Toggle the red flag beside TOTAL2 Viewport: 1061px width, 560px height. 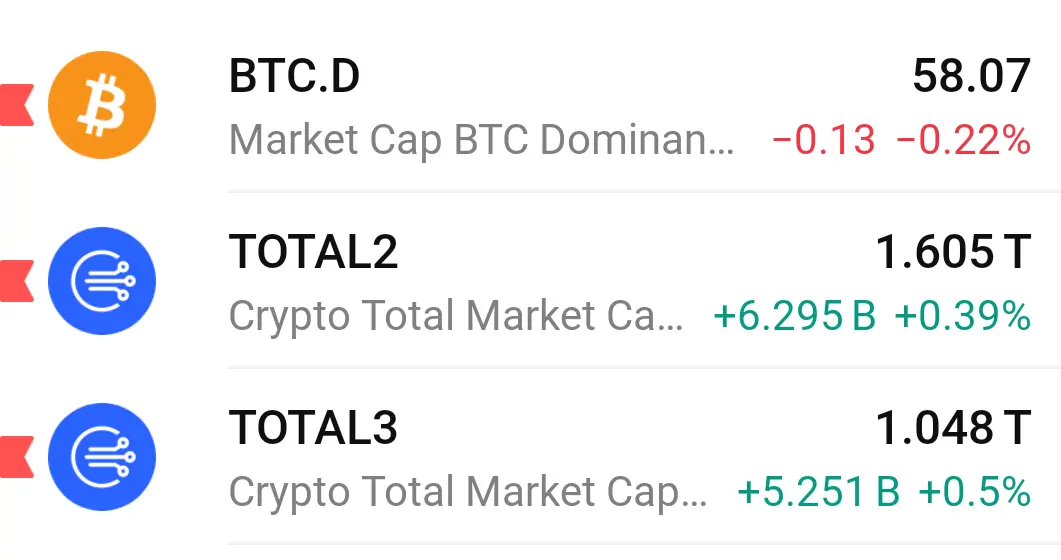[16, 281]
